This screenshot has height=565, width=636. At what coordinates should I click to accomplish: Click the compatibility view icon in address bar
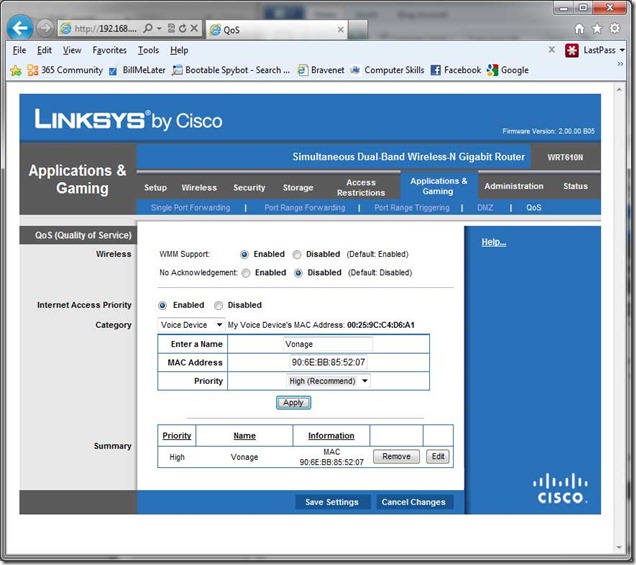(x=172, y=28)
